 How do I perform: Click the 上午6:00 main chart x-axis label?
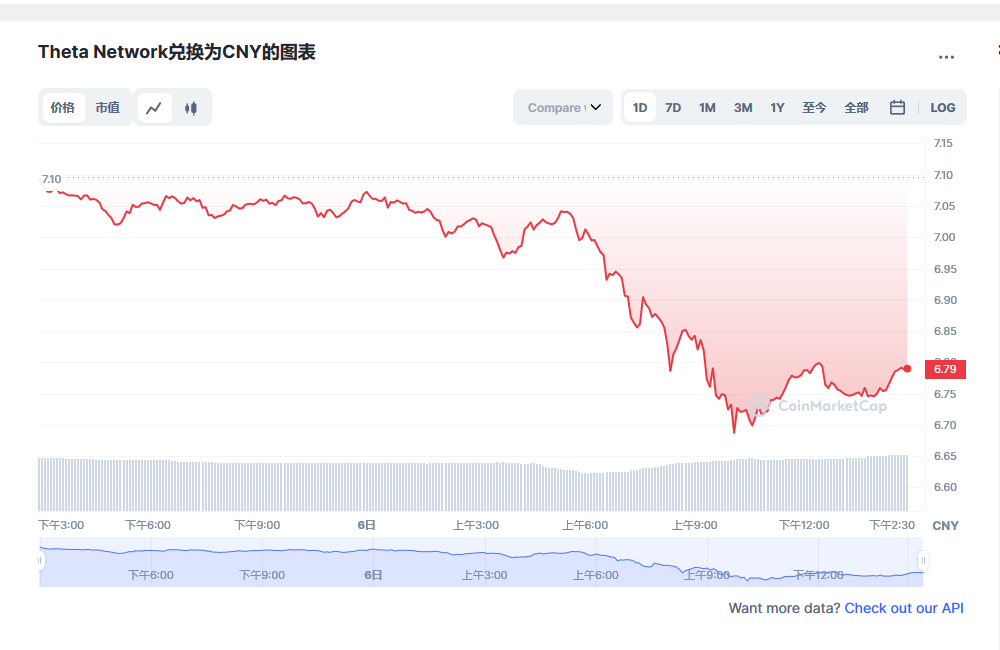pos(585,525)
